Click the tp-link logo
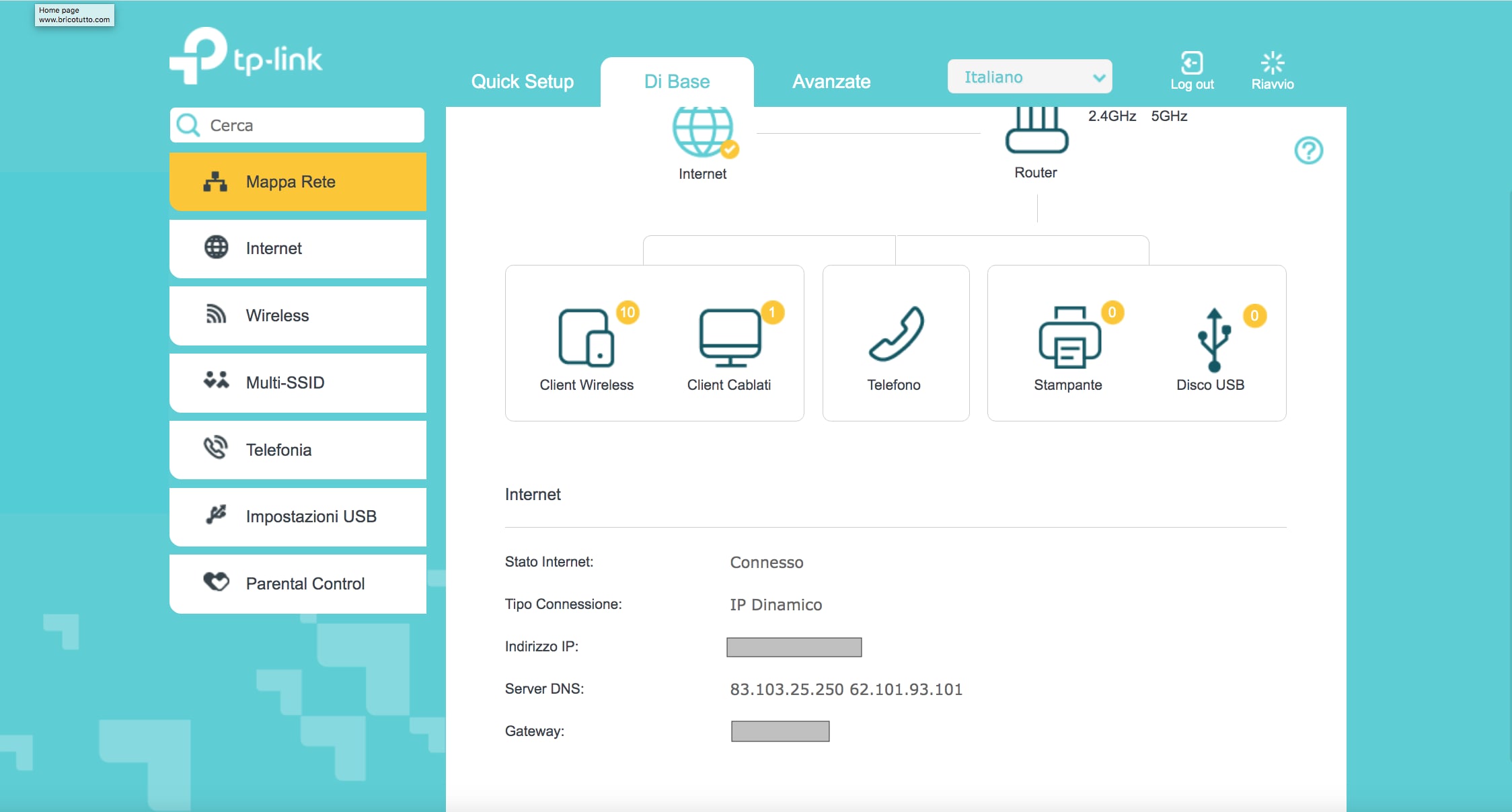This screenshot has width=1512, height=812. pos(246,56)
